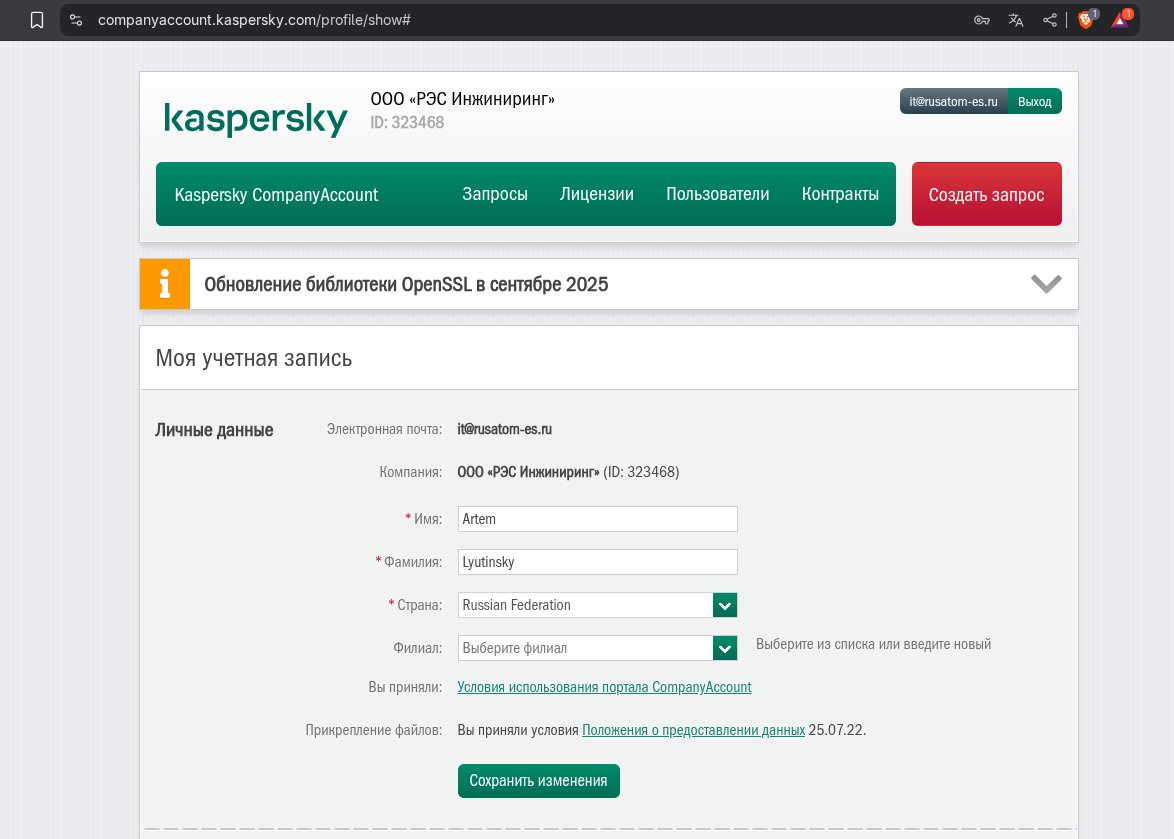Open the Условия использования портала CompanyAccount link
This screenshot has height=839, width=1174.
click(x=604, y=687)
